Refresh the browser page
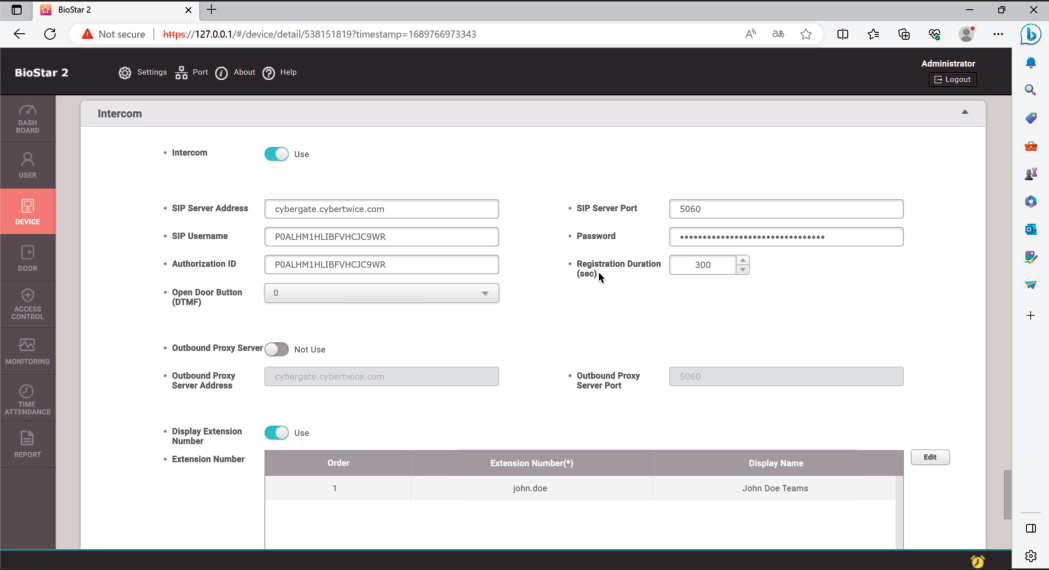This screenshot has width=1049, height=570. click(x=50, y=34)
